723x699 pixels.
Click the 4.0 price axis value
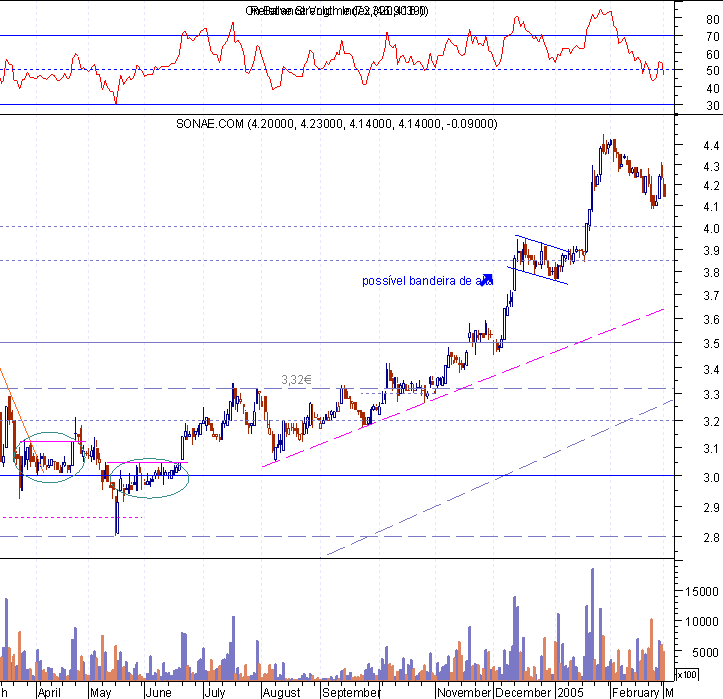coord(711,229)
